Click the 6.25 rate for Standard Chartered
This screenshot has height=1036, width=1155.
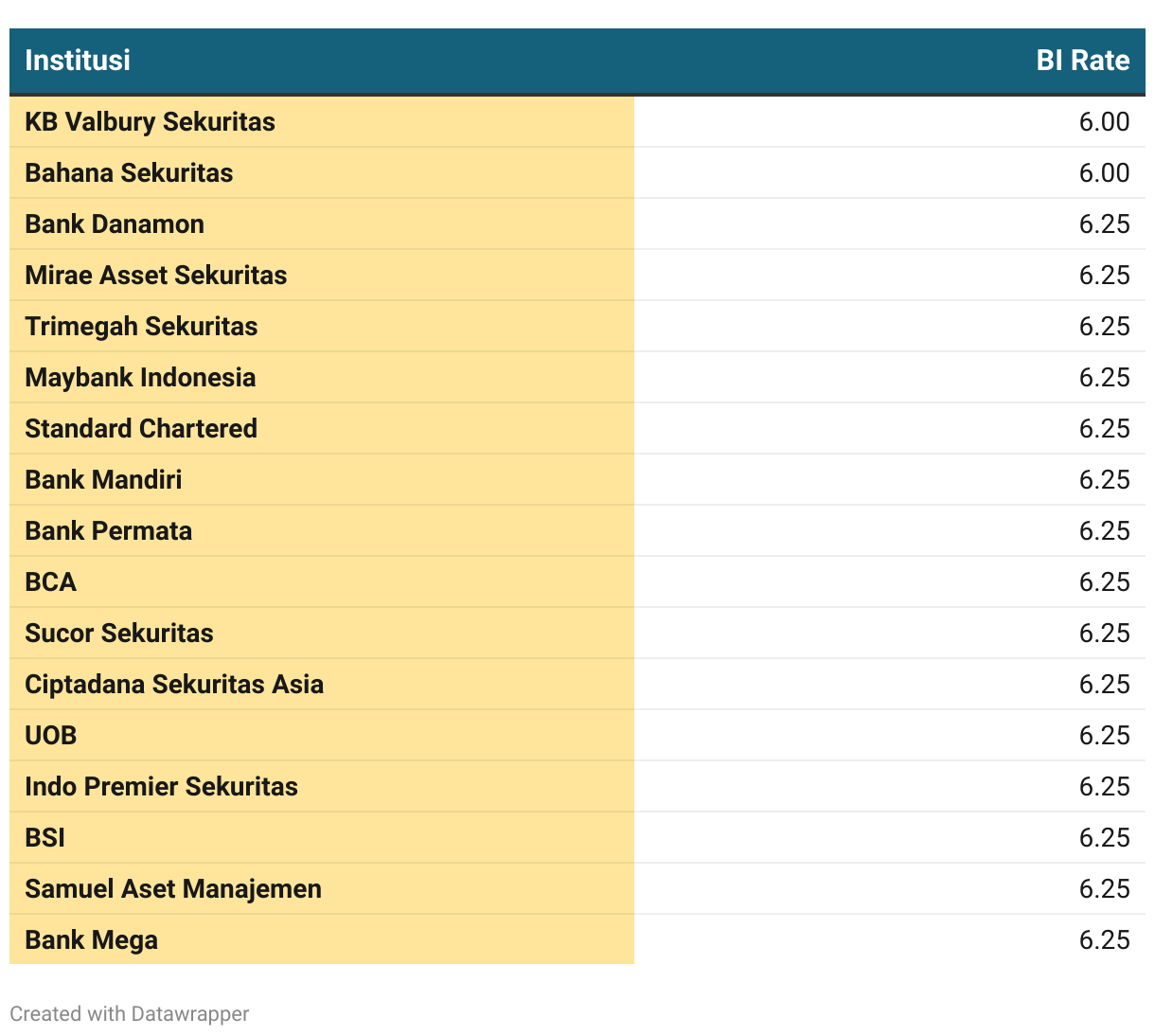tap(1105, 429)
